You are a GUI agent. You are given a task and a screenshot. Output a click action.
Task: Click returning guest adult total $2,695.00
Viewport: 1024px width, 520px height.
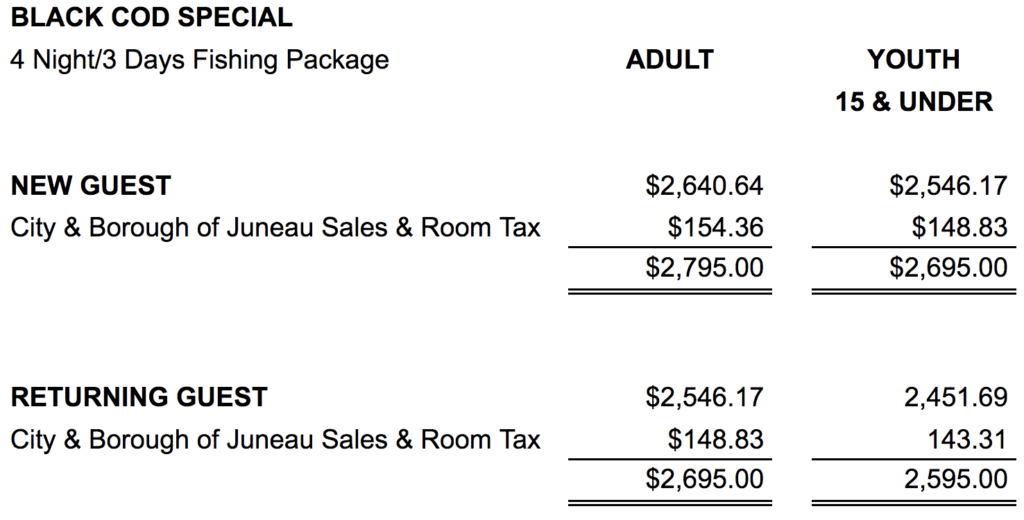(704, 479)
